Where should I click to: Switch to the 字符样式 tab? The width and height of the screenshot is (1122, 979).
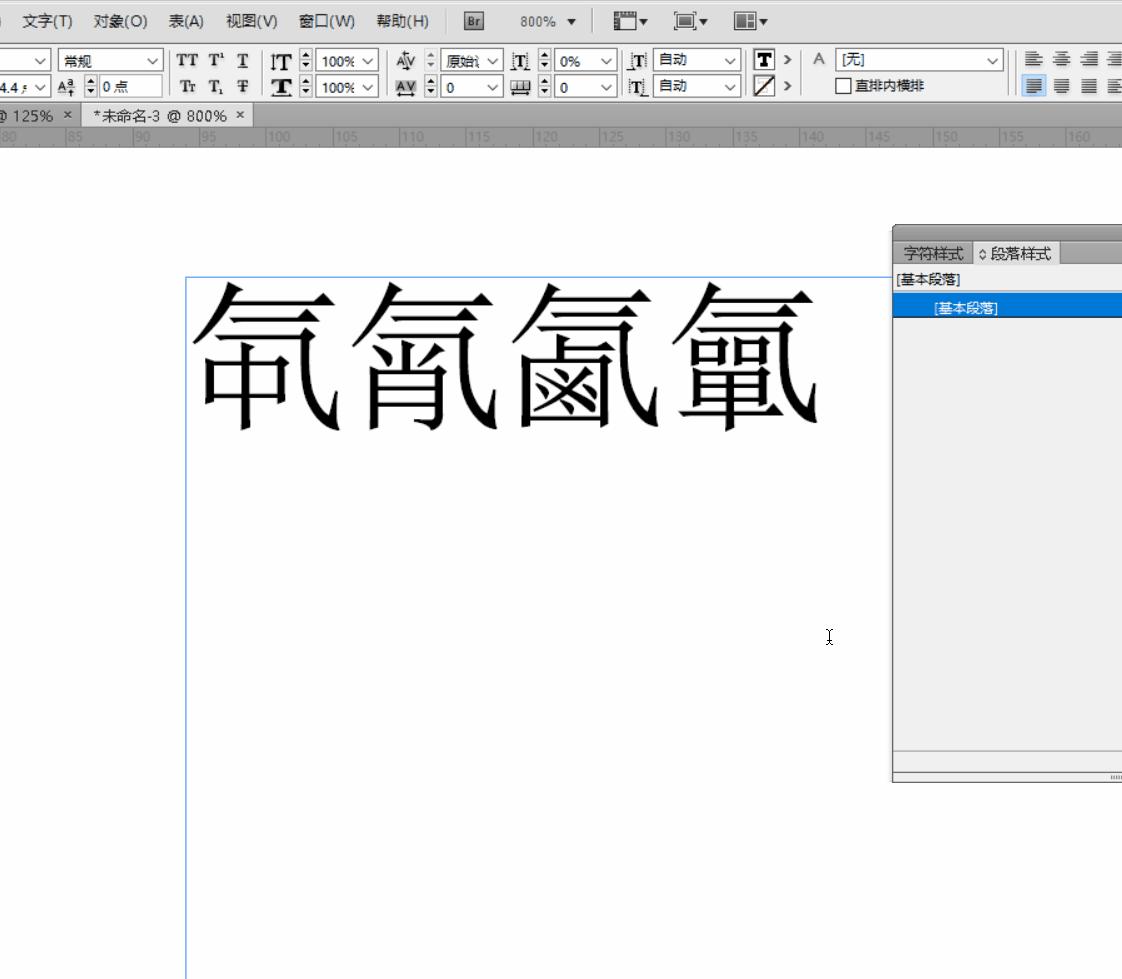click(x=933, y=253)
